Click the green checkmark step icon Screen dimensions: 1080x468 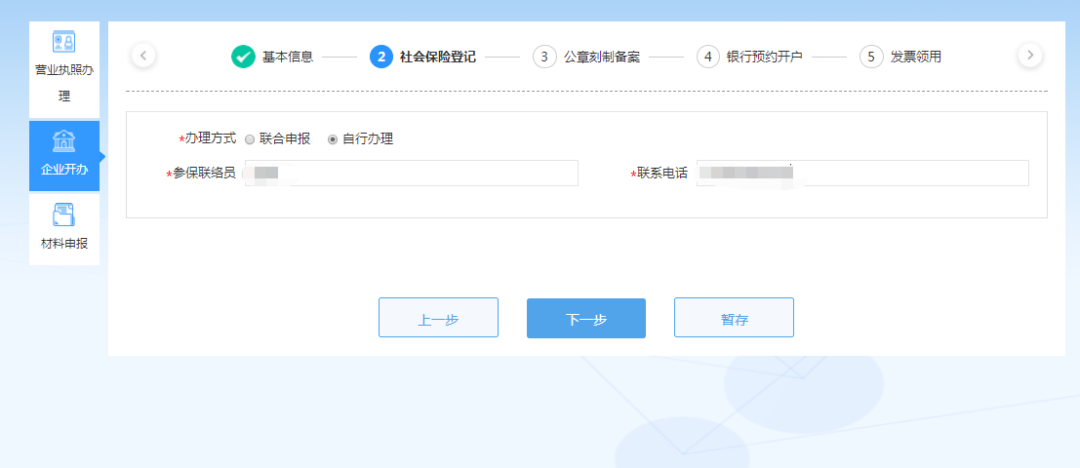(x=243, y=57)
